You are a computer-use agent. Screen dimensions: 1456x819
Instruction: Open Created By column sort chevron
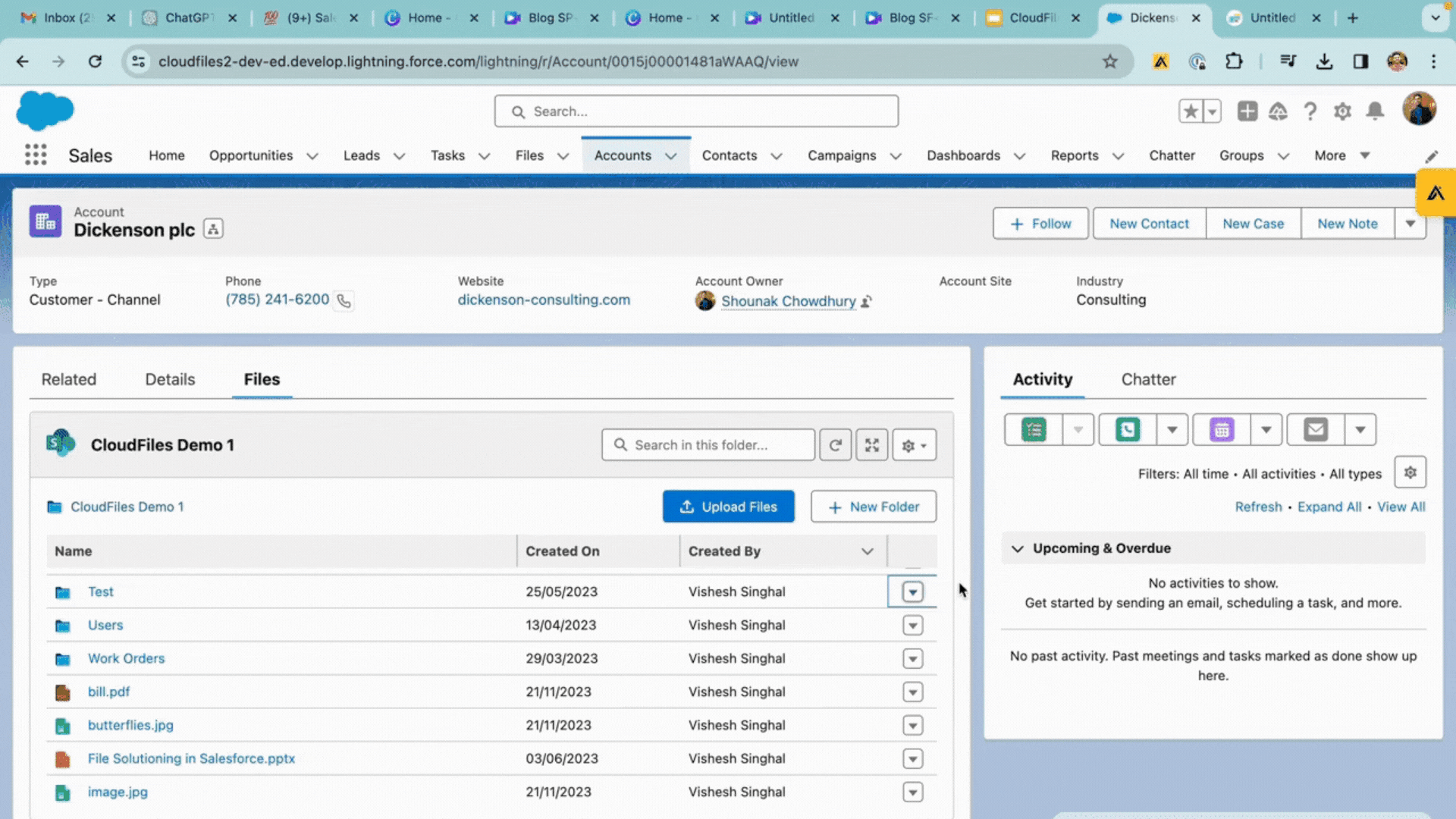tap(868, 551)
